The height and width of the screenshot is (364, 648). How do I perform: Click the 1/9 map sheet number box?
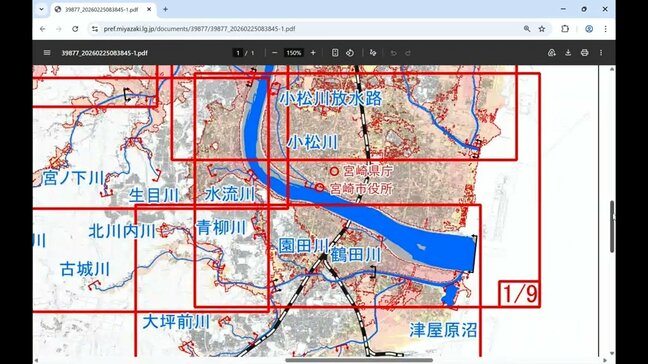(x=519, y=294)
